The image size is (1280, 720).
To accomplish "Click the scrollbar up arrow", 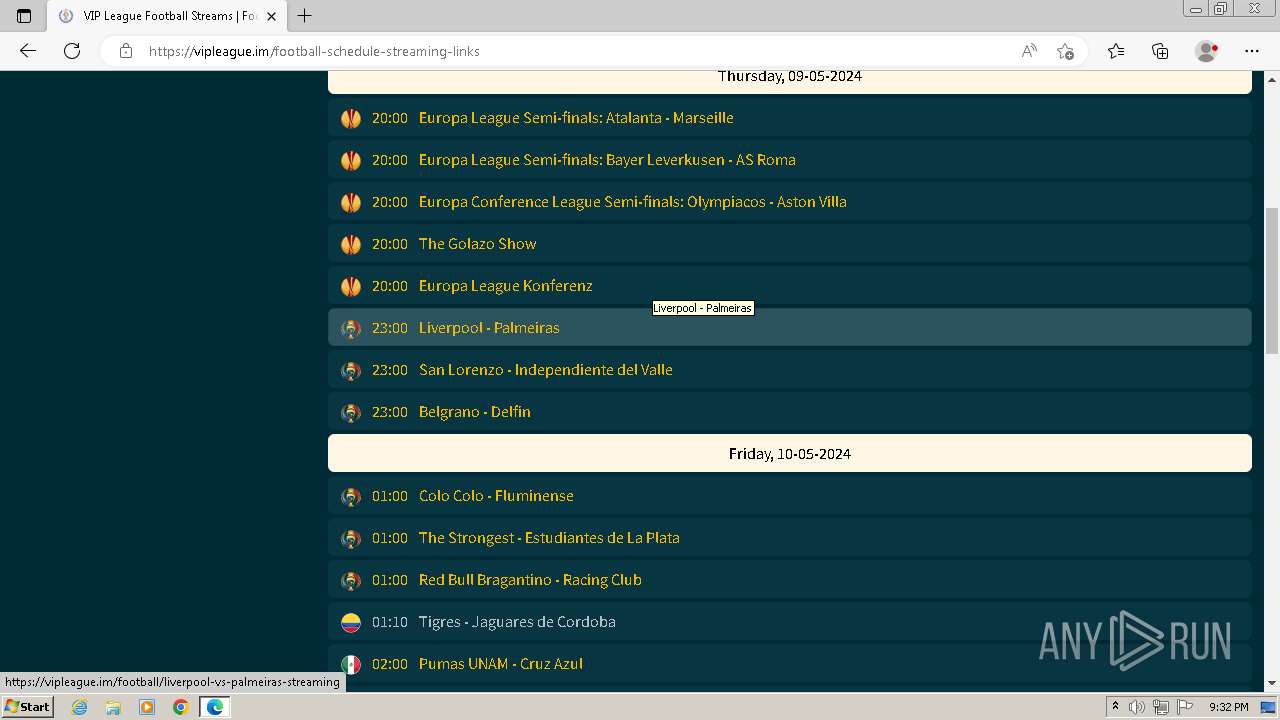I will coord(1271,78).
